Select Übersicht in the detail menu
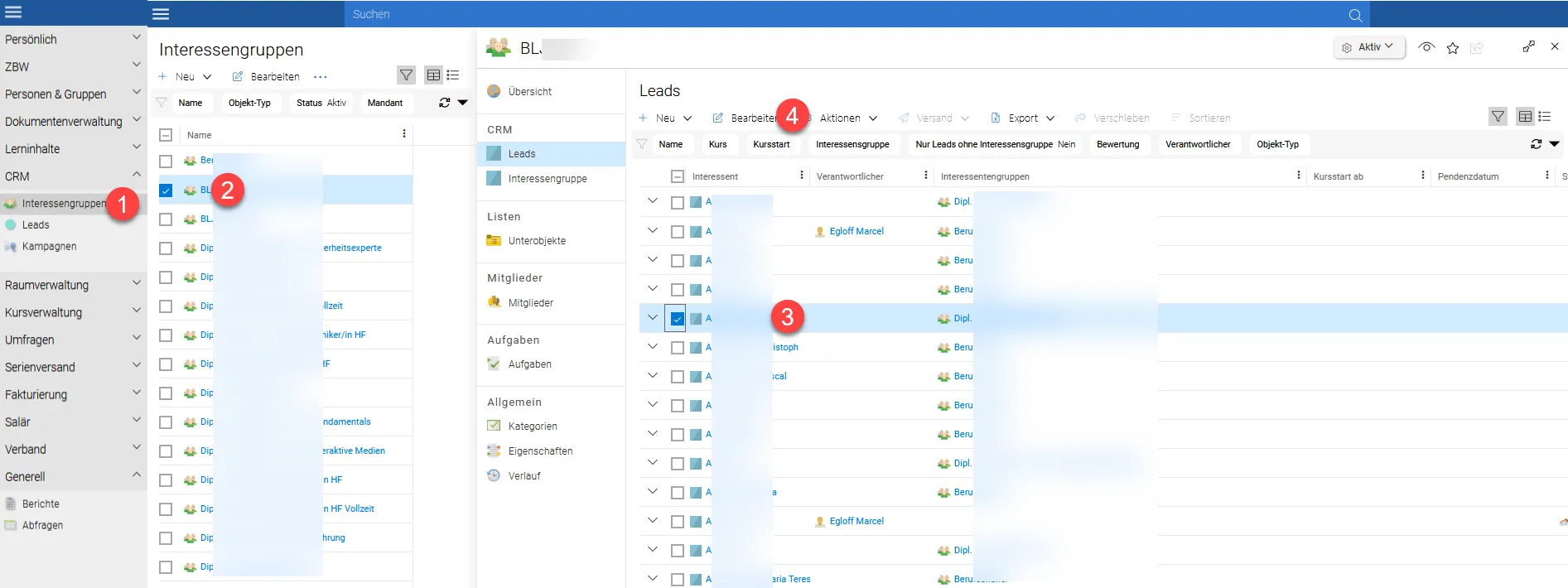Screen dimensions: 1568x588 pyautogui.click(x=530, y=91)
